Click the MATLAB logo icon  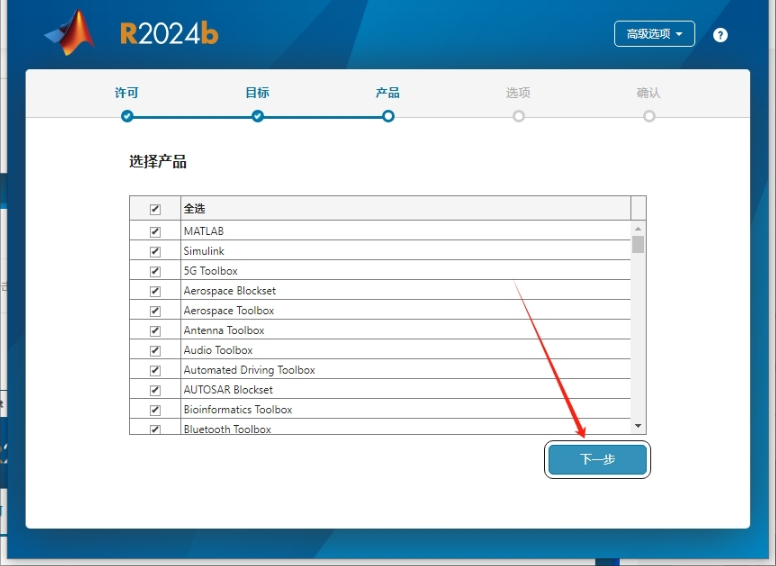(70, 33)
